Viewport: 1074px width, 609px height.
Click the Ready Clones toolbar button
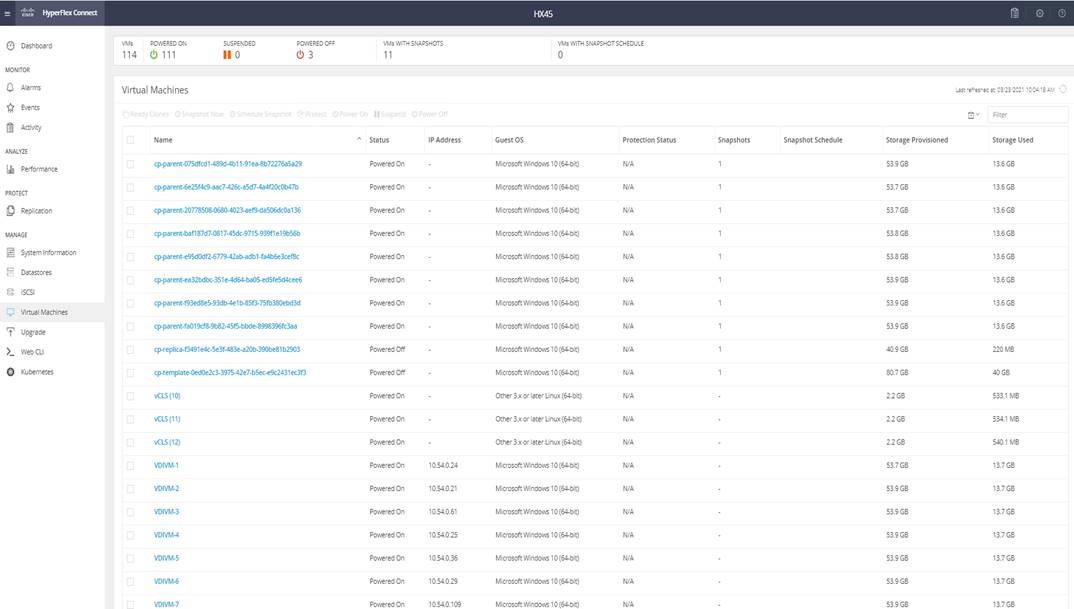(145, 114)
